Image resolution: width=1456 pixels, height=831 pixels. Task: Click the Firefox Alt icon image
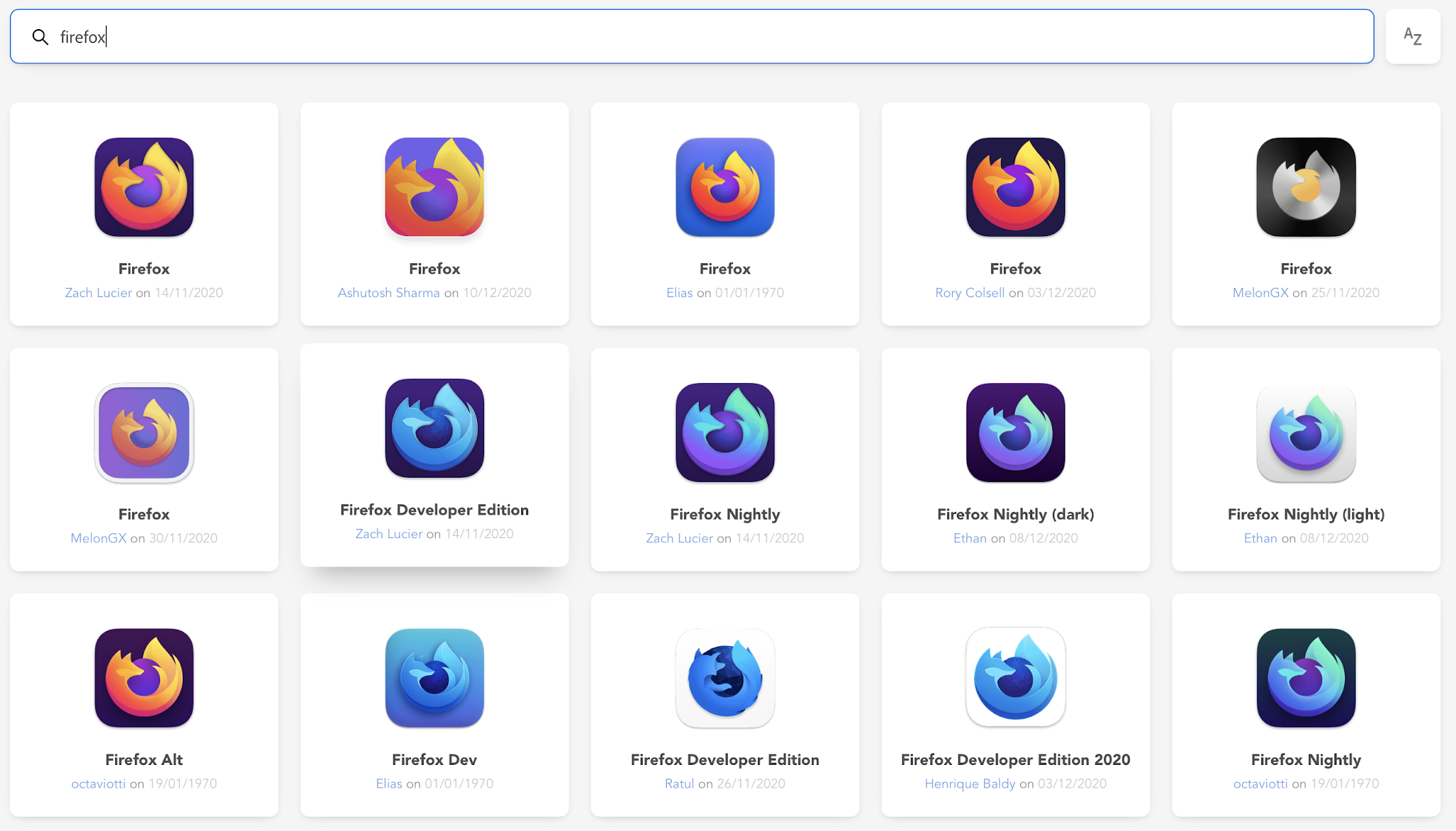coord(144,677)
